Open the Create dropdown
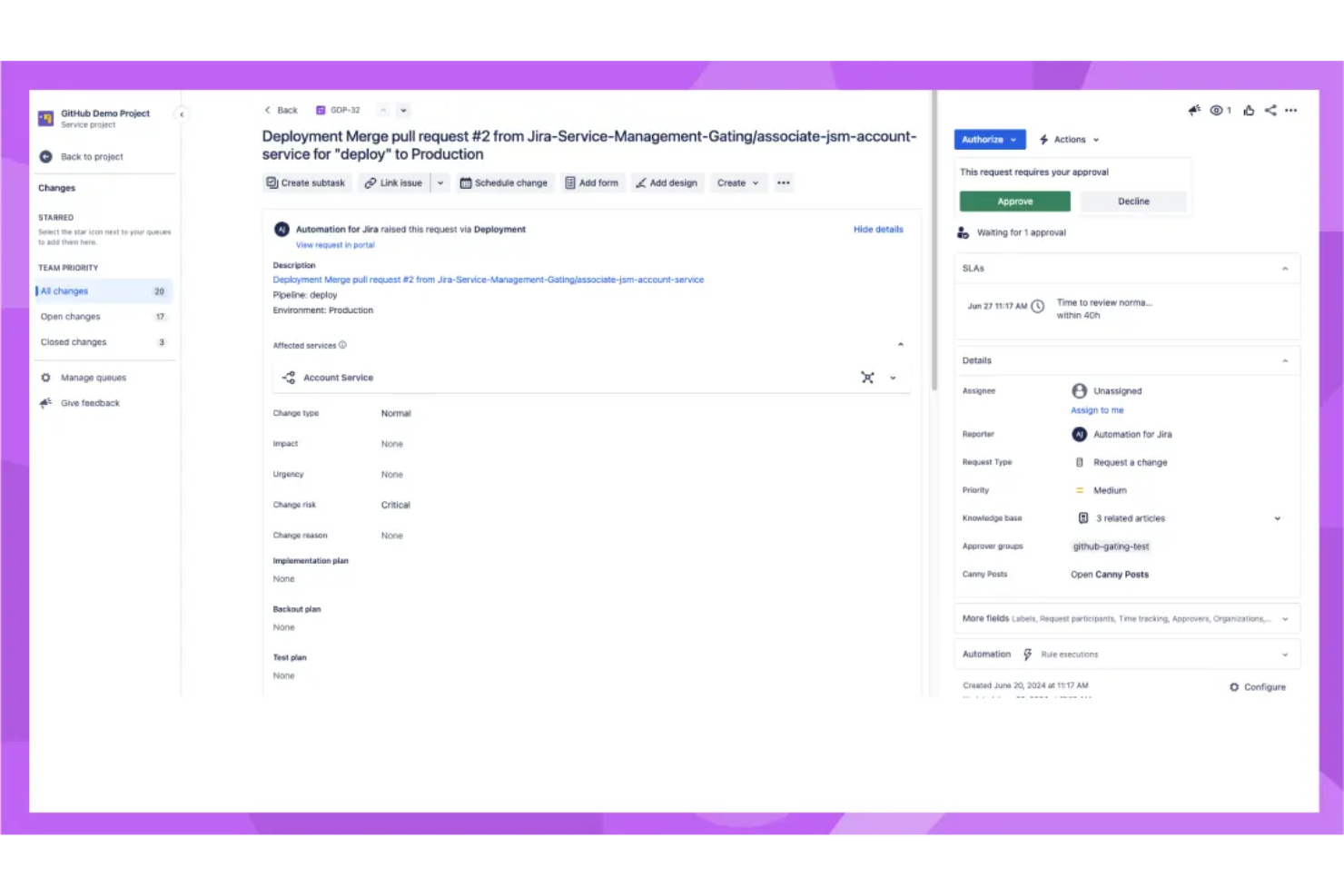 [x=737, y=182]
